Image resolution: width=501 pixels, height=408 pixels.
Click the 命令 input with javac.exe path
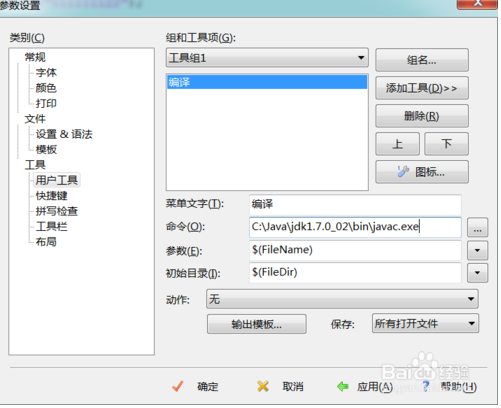(355, 227)
